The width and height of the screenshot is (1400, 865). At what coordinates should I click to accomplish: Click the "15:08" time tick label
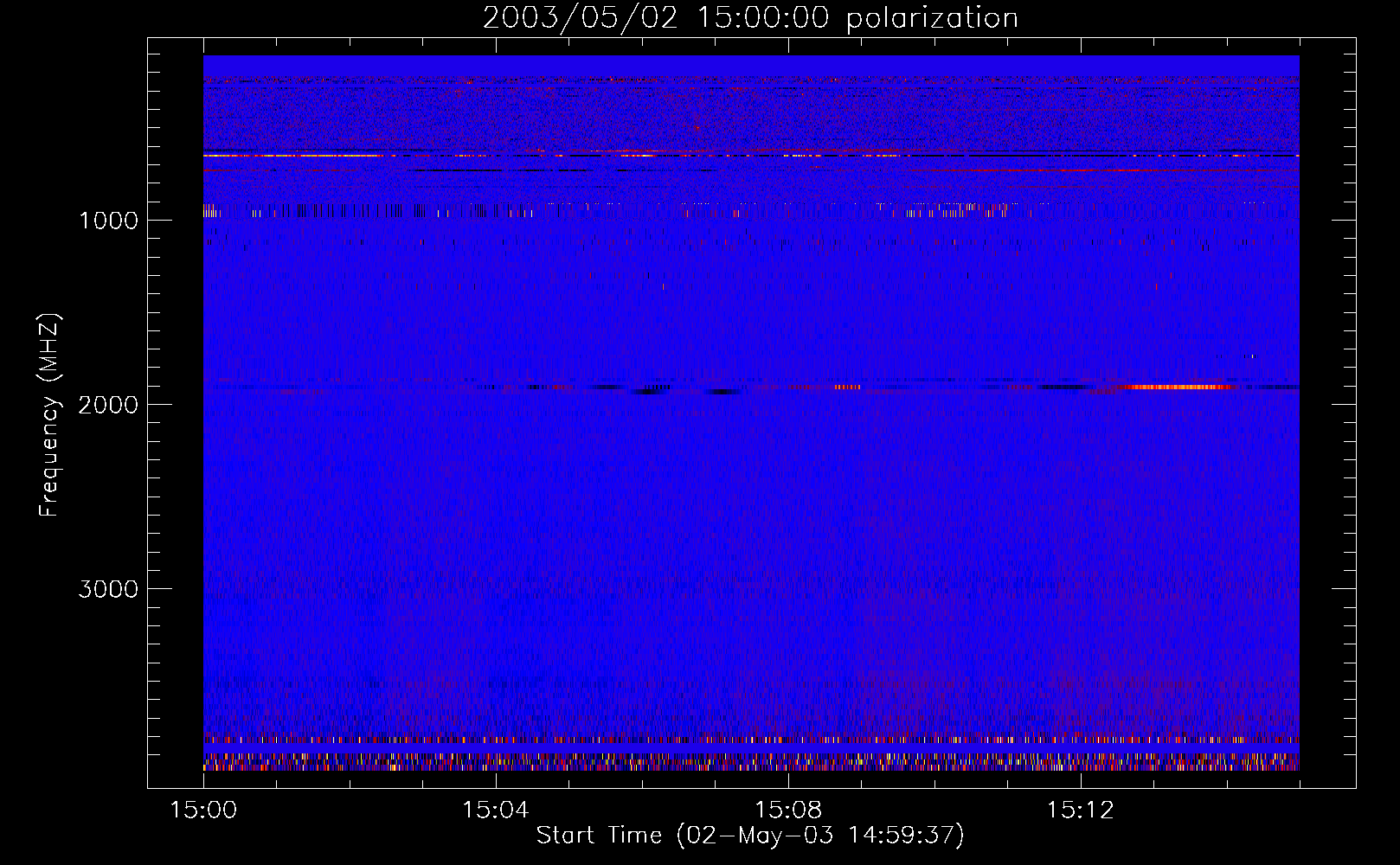point(787,810)
